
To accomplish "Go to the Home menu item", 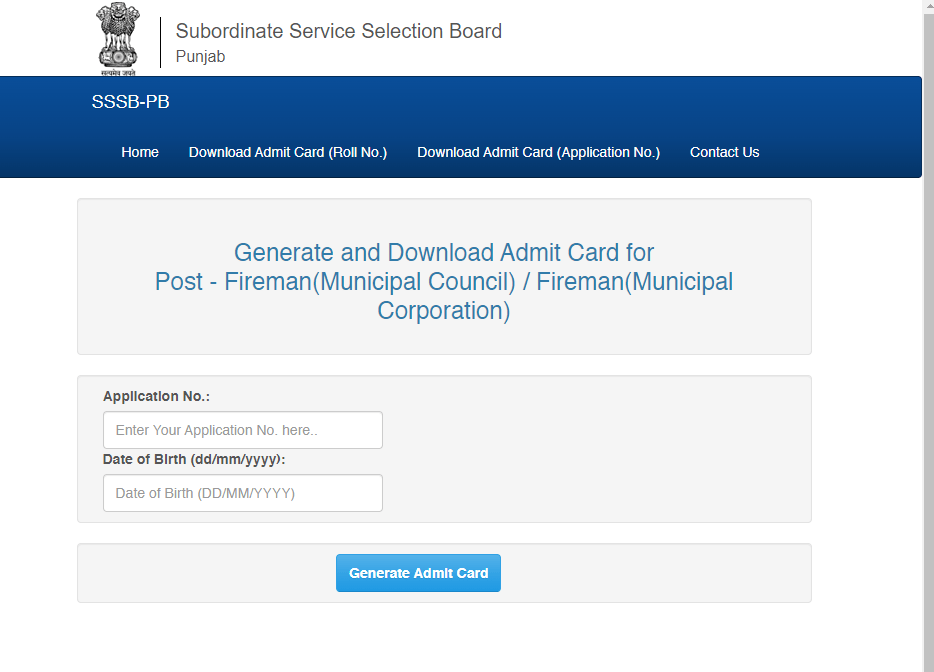I will point(140,152).
